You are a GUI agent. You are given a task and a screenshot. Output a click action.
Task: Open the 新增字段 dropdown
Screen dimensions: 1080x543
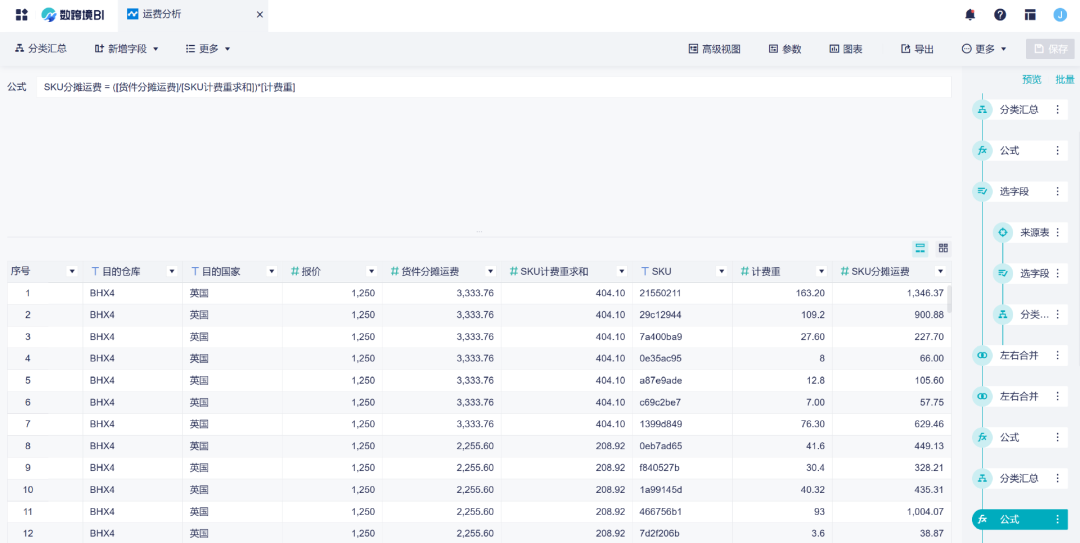coord(126,49)
